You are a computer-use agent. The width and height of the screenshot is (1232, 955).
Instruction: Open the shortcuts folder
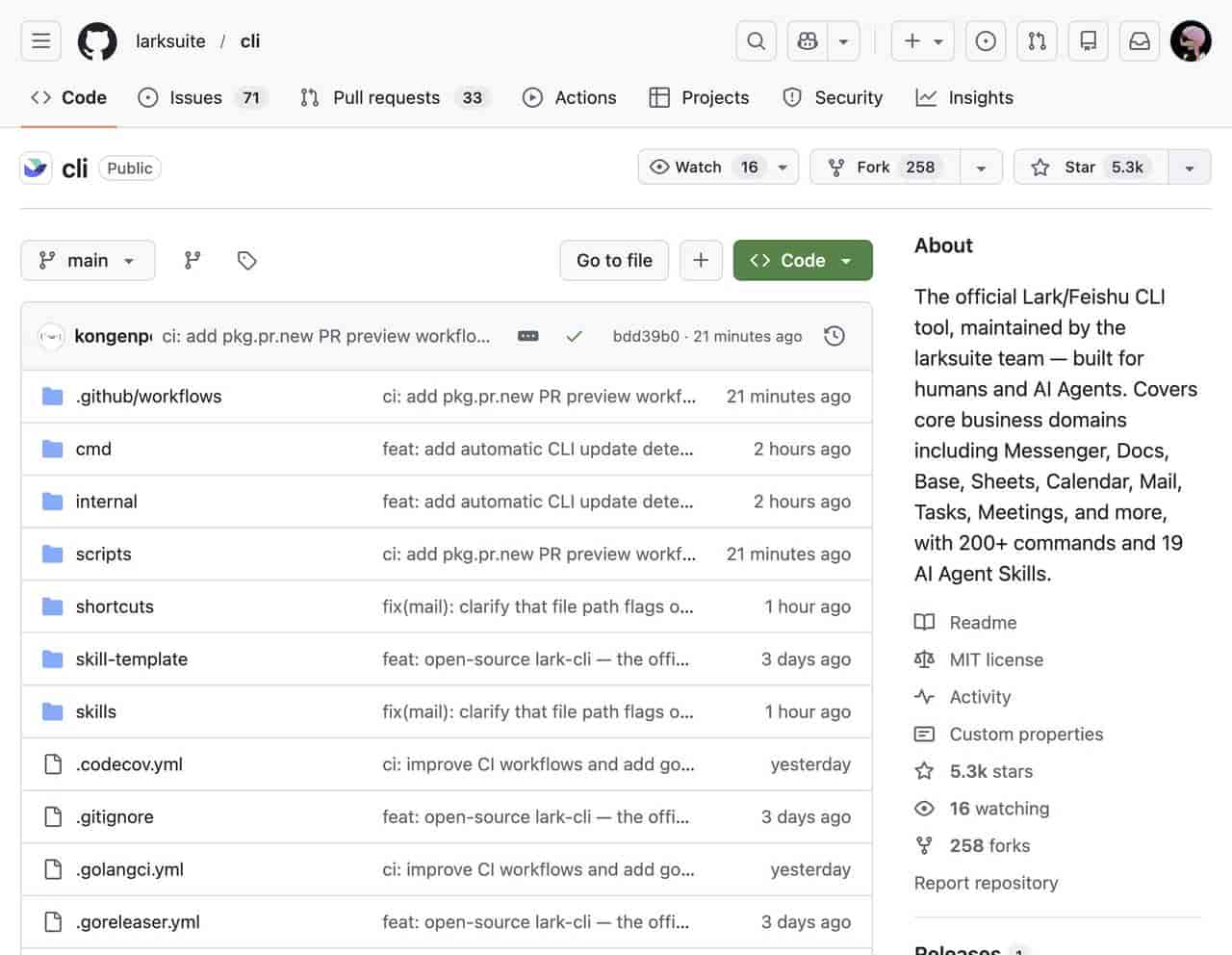pos(115,607)
